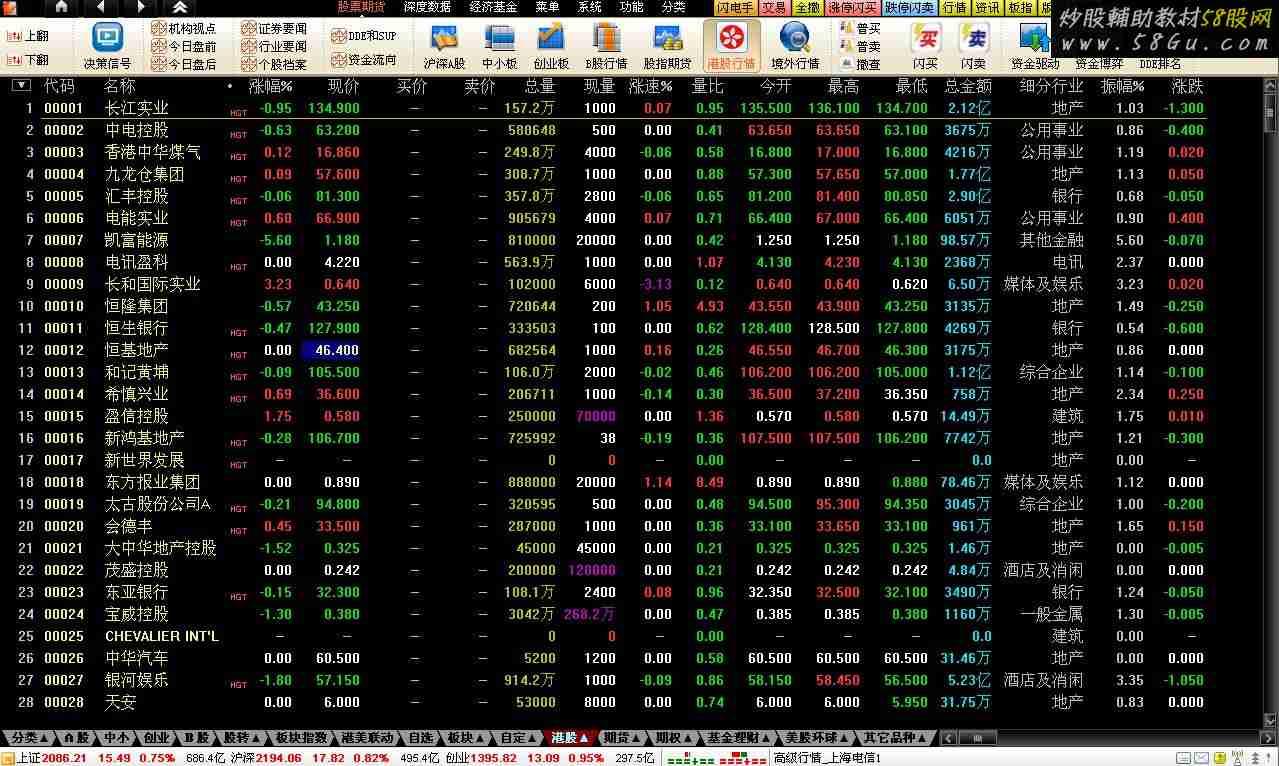Open DDE和SUP toolbar item
This screenshot has height=766, width=1279.
364,36
